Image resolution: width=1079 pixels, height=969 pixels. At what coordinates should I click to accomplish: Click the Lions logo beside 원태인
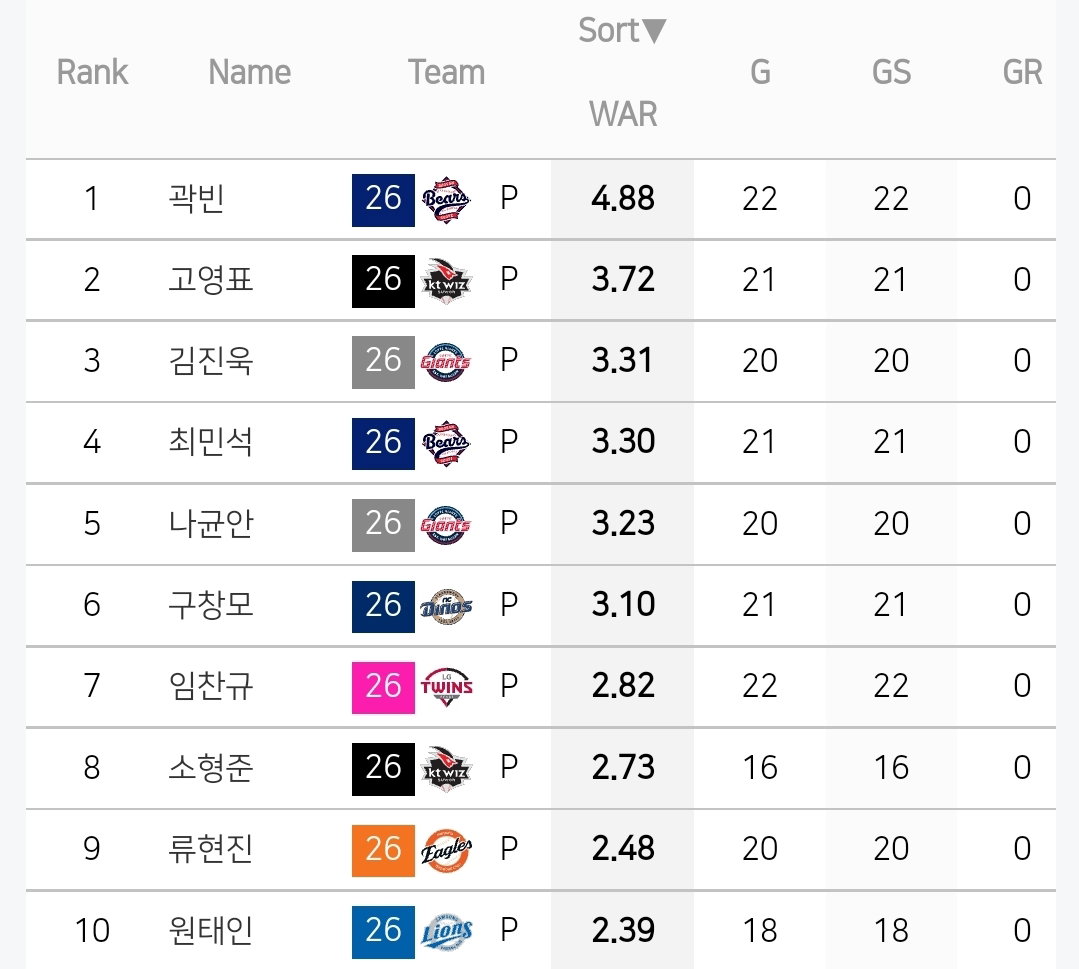coord(446,932)
